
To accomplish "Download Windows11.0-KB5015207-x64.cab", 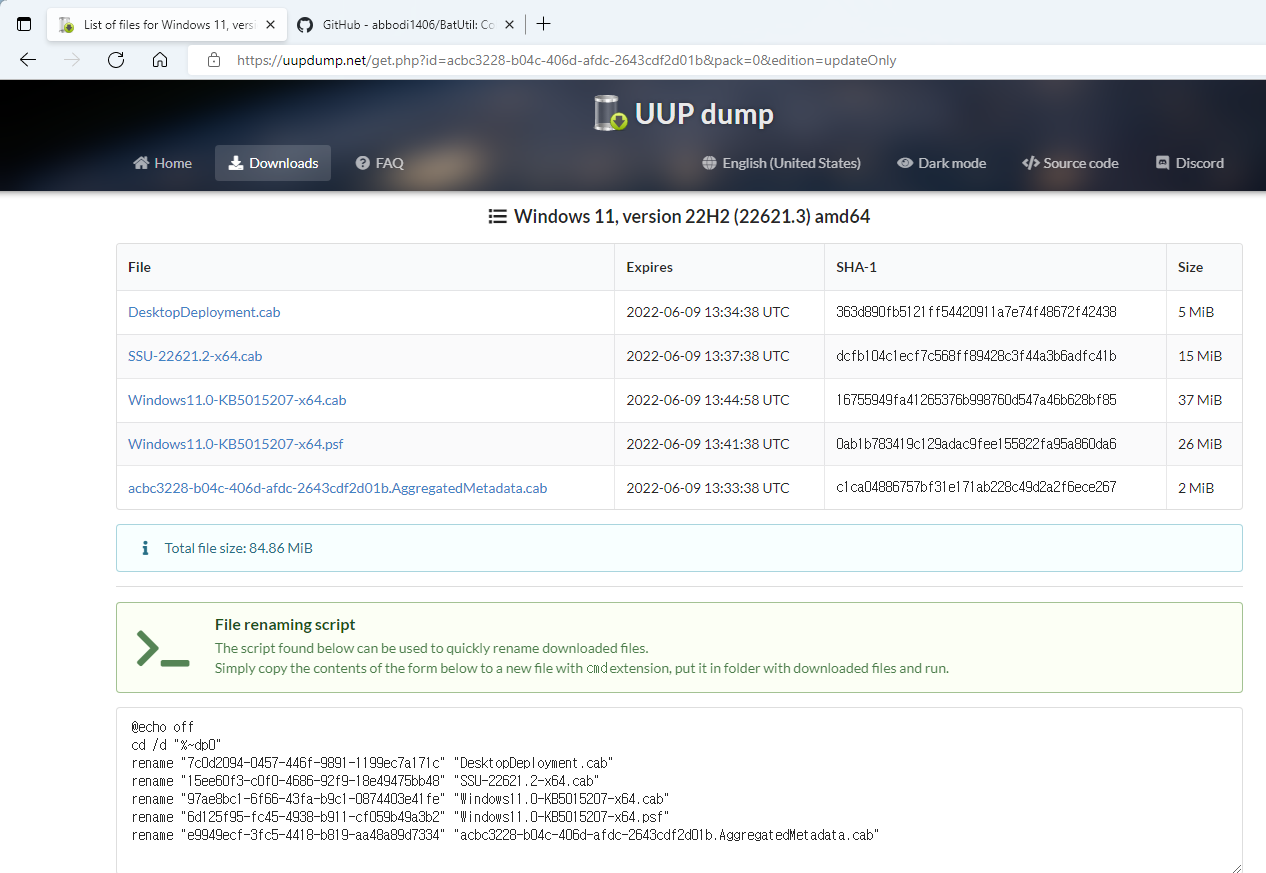I will tap(237, 400).
